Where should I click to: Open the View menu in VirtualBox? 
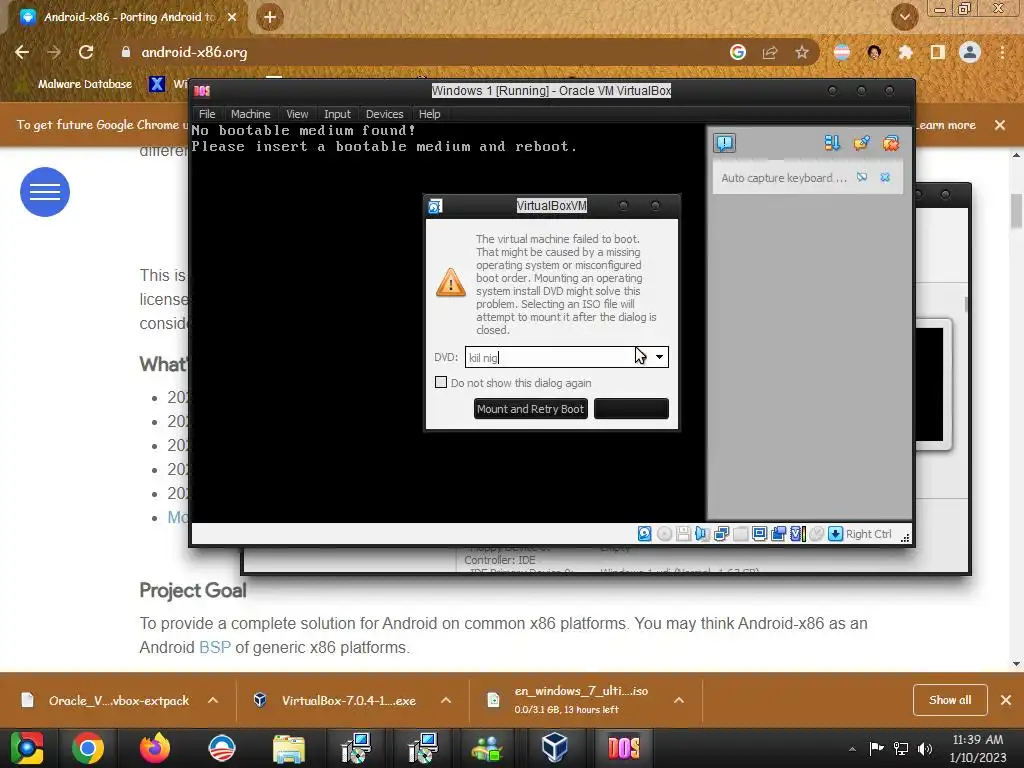[297, 114]
